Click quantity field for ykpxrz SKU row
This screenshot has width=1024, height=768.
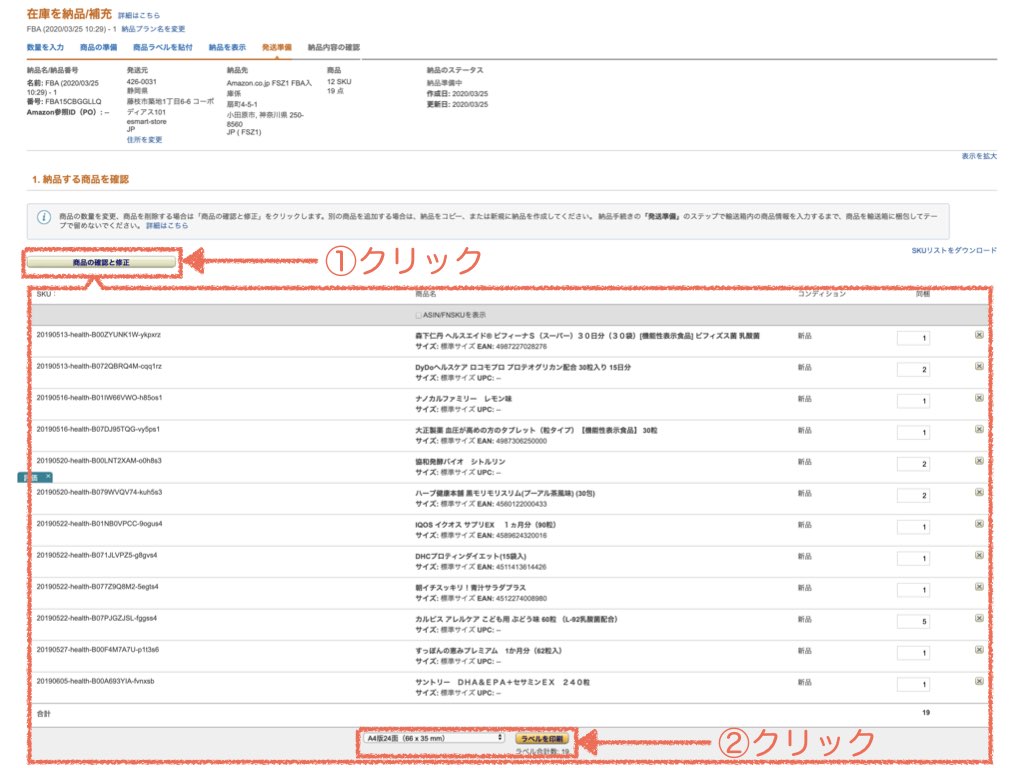click(x=913, y=338)
